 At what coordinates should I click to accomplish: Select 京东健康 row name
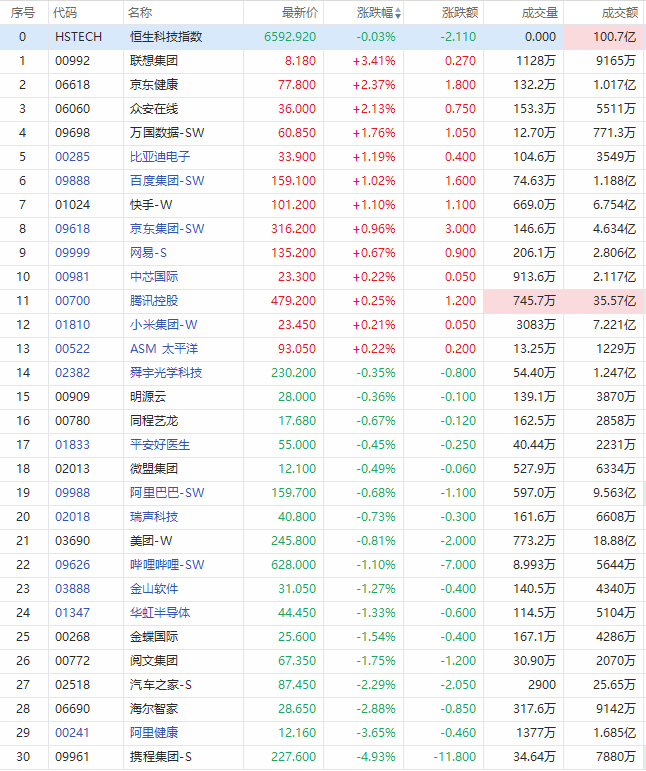coord(154,85)
